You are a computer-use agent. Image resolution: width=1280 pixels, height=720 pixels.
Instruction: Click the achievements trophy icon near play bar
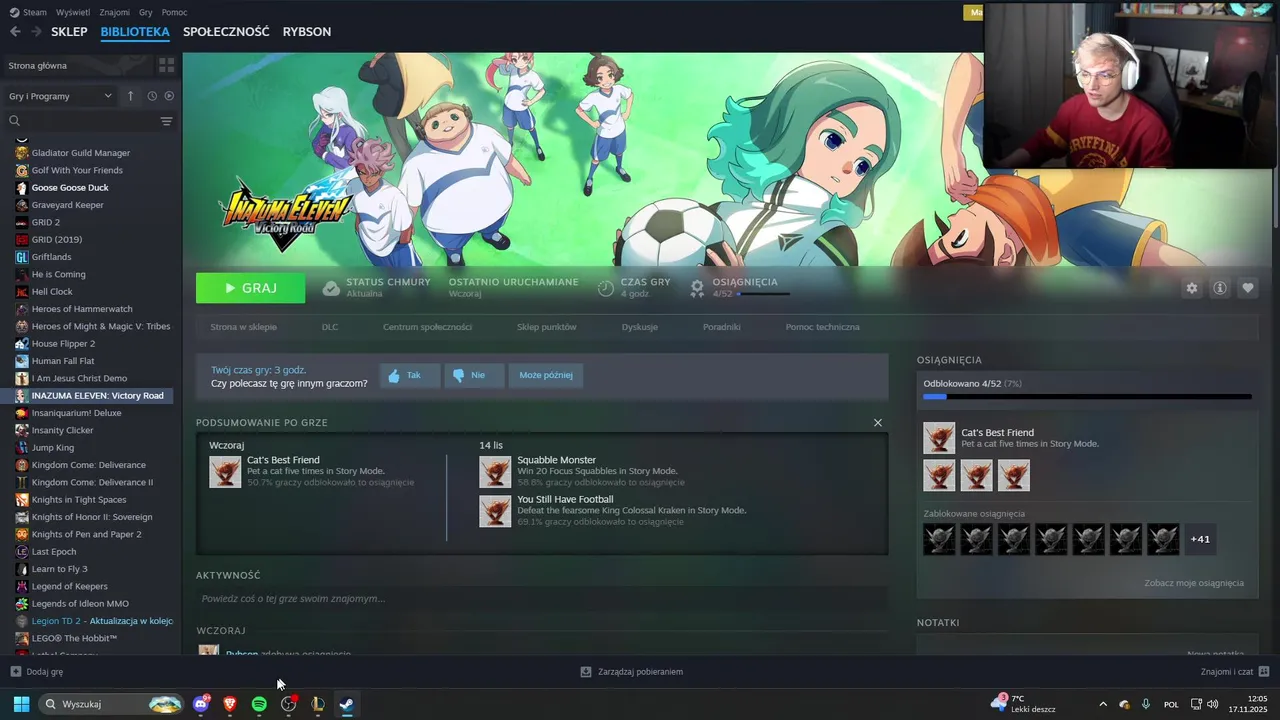point(697,289)
